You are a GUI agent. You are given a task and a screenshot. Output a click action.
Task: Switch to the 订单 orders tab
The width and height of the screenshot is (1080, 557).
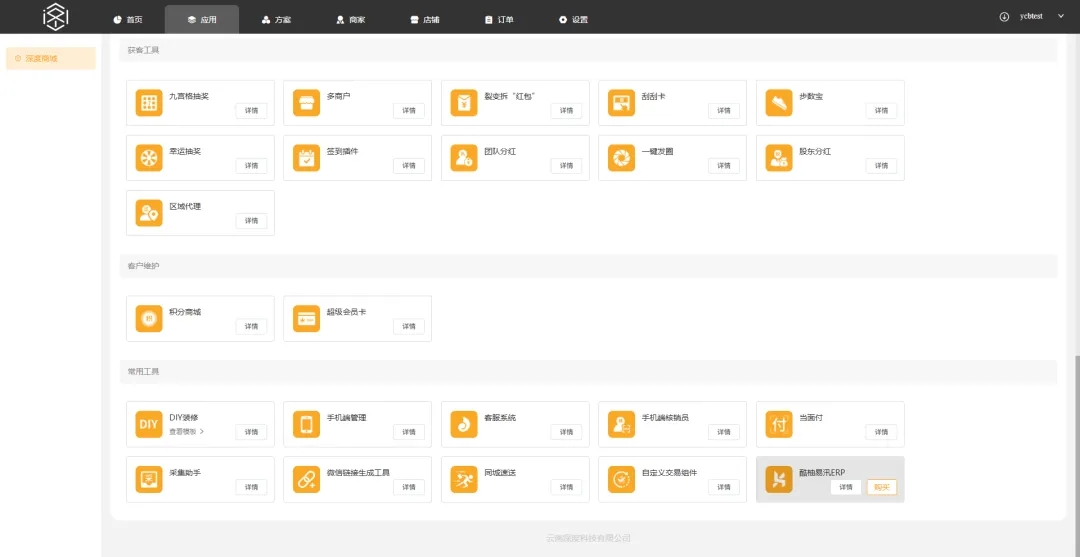498,19
